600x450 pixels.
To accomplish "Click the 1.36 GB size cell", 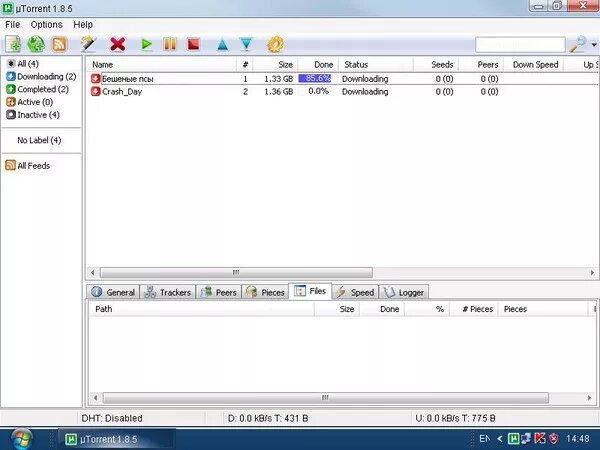I will [x=279, y=92].
